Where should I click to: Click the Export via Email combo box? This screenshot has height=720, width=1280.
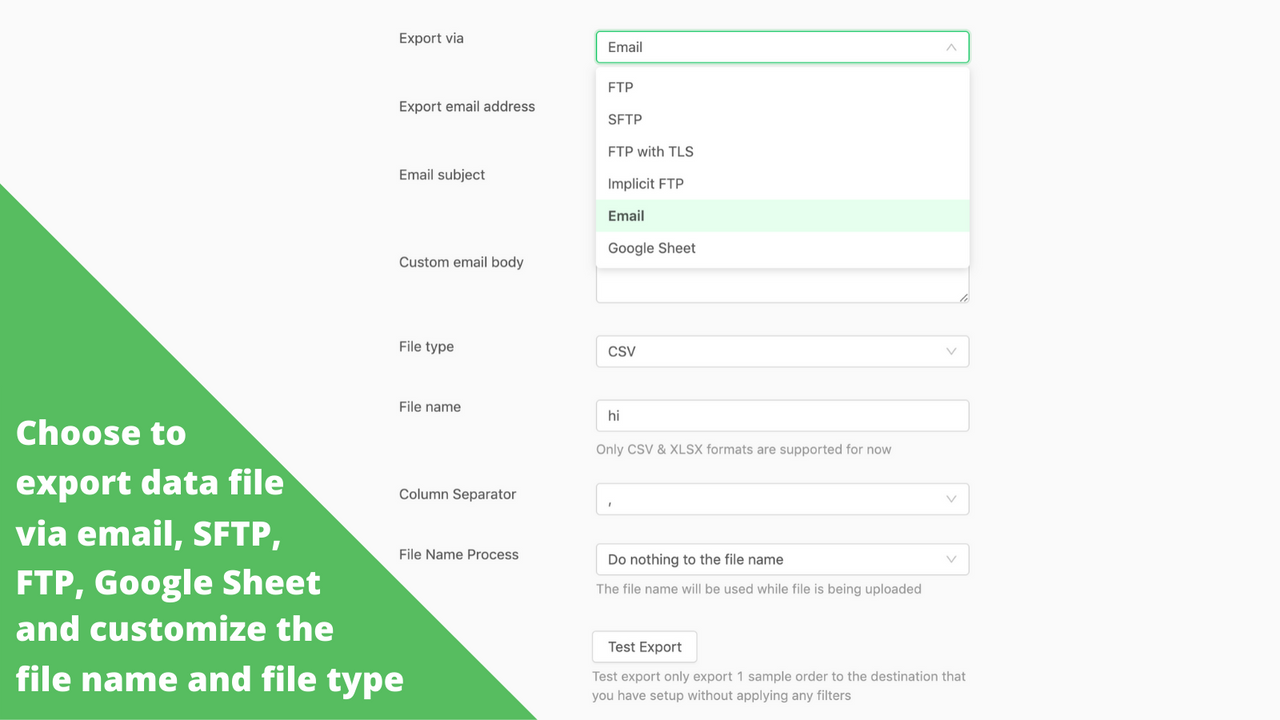click(782, 47)
